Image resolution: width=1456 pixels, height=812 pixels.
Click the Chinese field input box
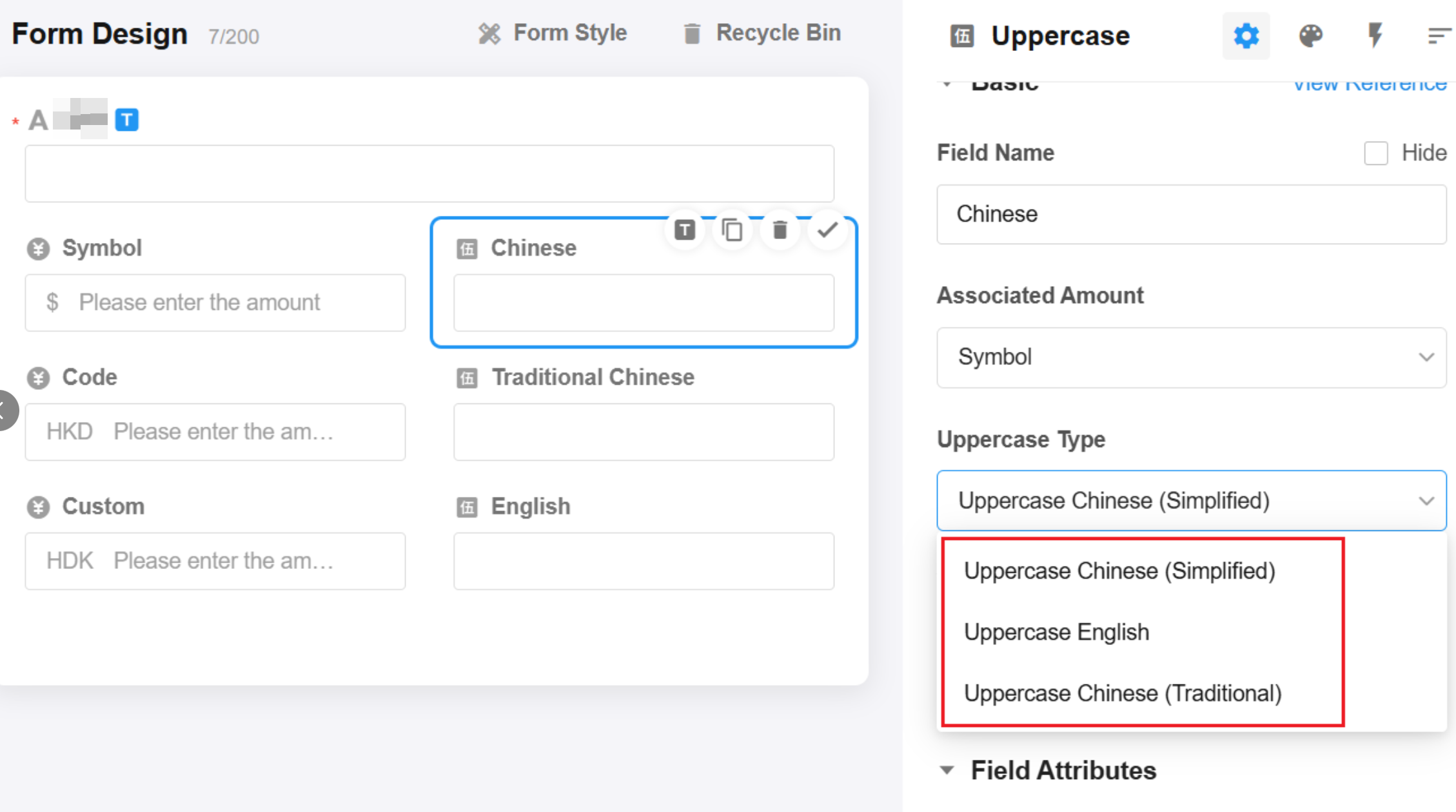click(x=644, y=303)
